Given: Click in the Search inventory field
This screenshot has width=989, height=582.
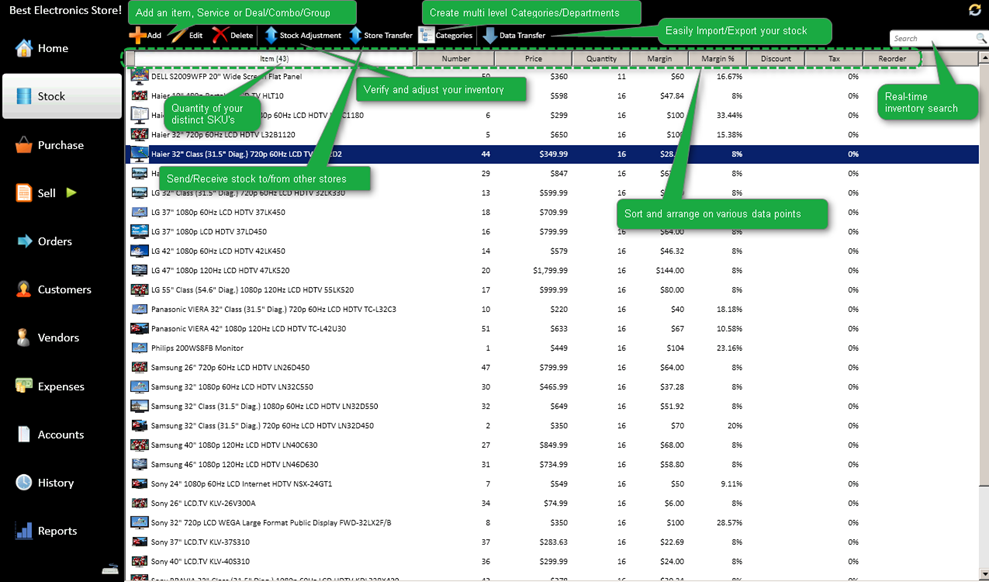Looking at the screenshot, I should click(932, 38).
